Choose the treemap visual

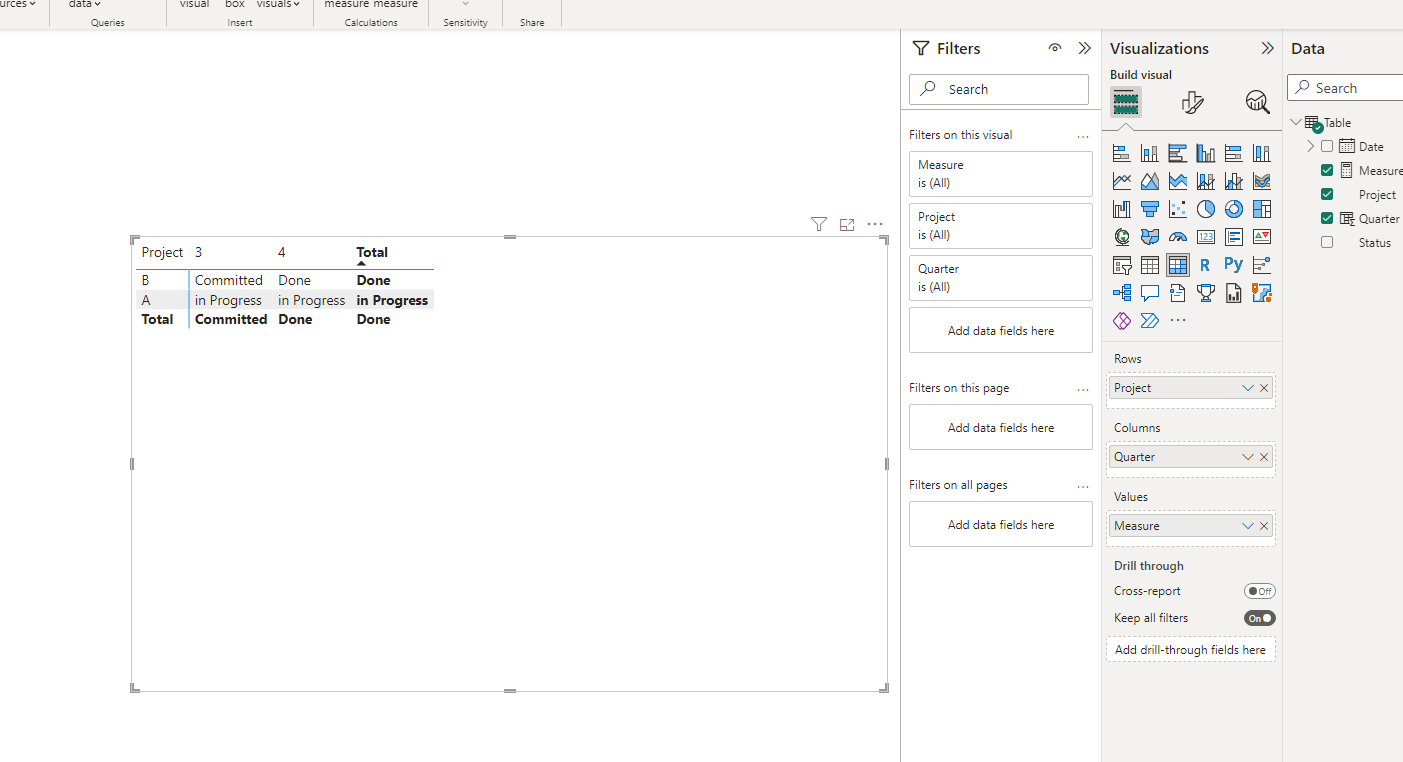click(1262, 209)
